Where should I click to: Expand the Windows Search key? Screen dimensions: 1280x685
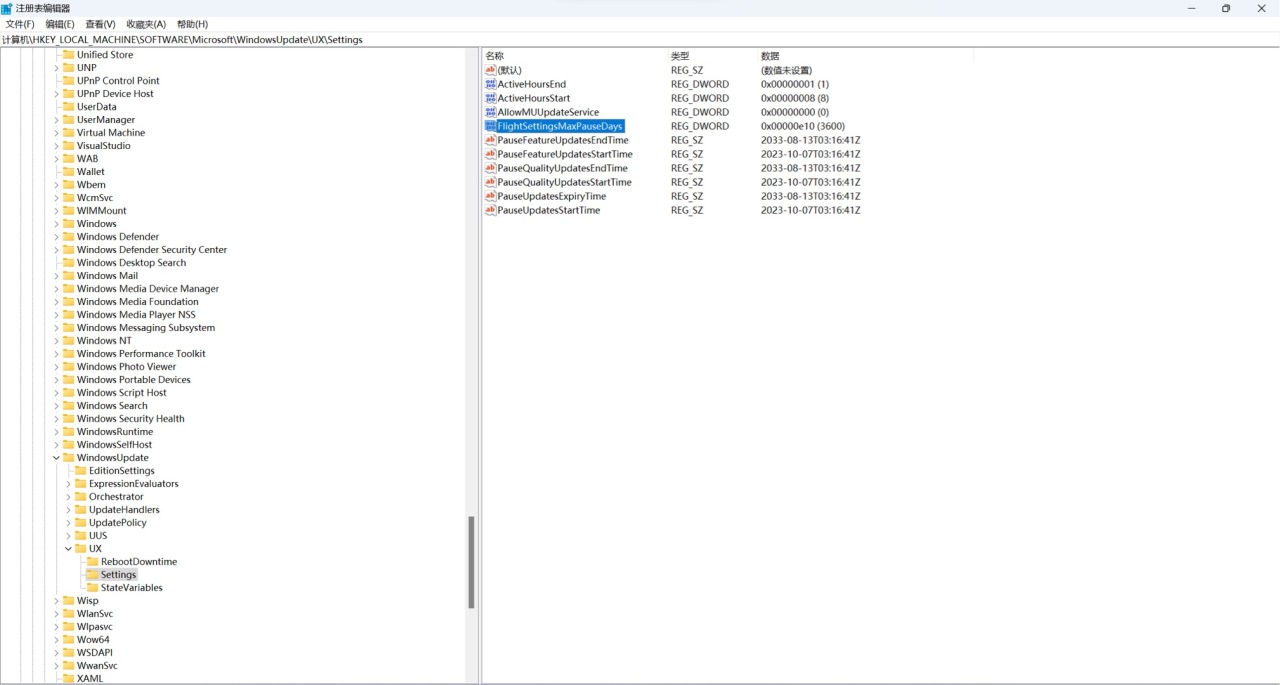pyautogui.click(x=56, y=406)
